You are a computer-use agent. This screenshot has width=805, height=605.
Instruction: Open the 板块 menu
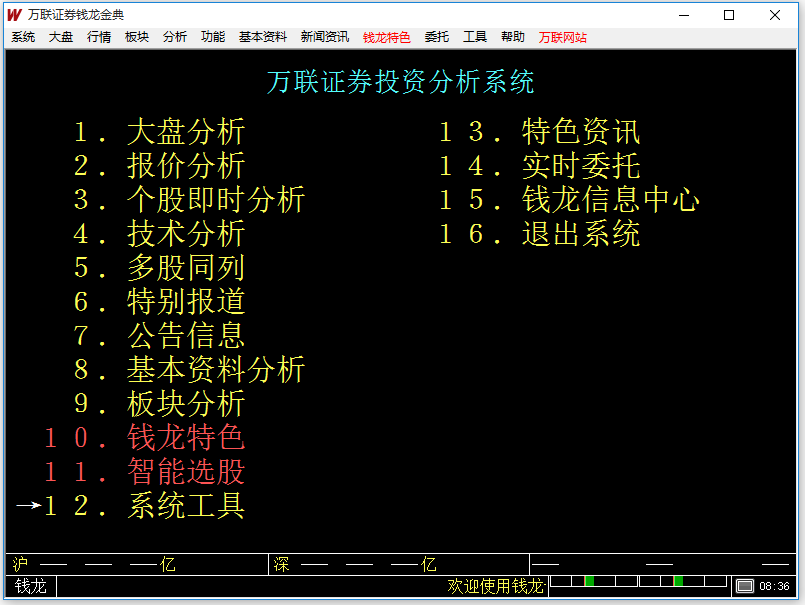(x=137, y=37)
